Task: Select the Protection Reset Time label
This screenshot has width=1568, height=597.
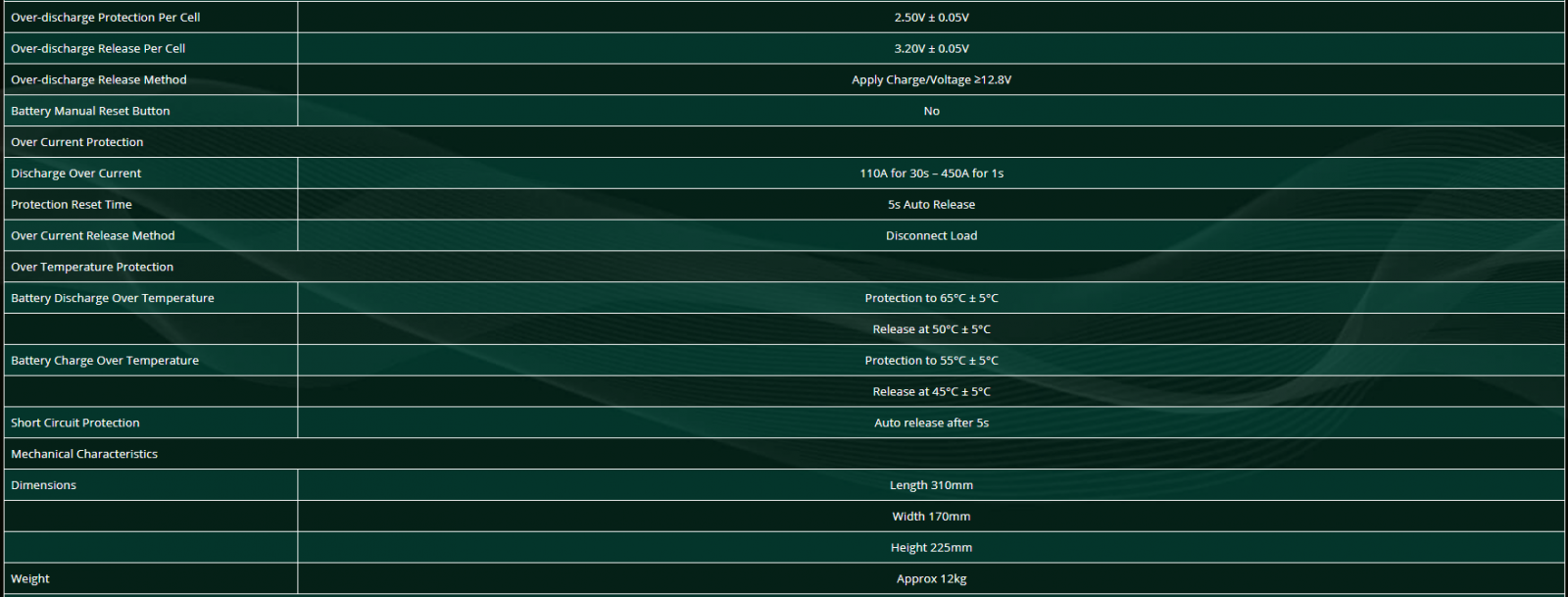Action: (72, 205)
